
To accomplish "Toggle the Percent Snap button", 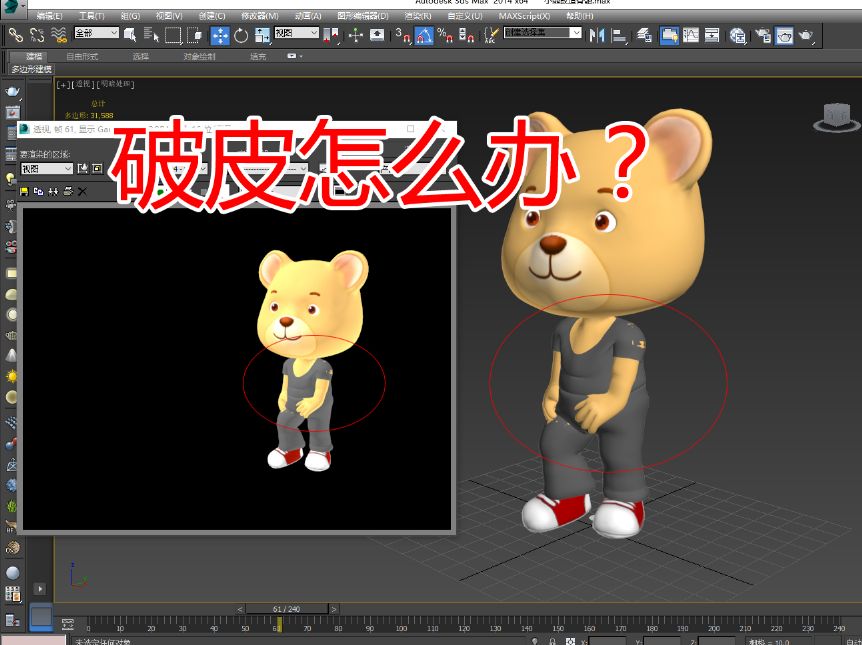I will point(445,36).
